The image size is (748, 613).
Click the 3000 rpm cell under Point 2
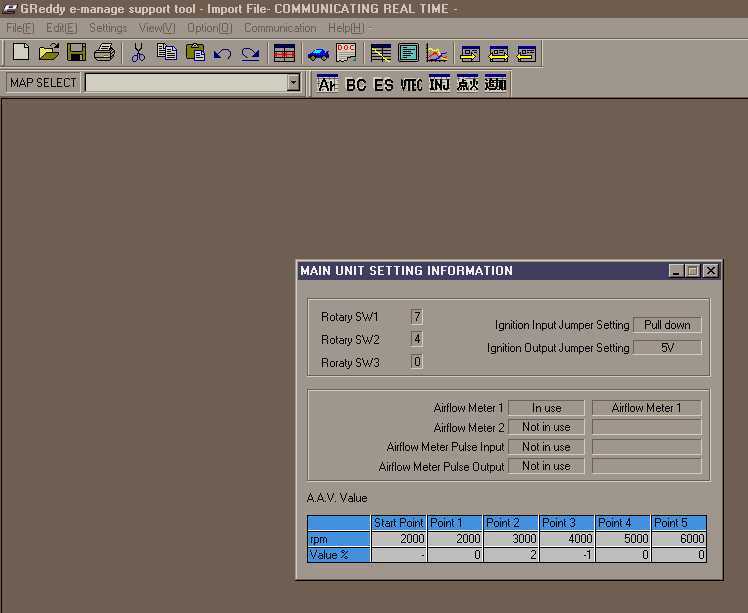511,539
